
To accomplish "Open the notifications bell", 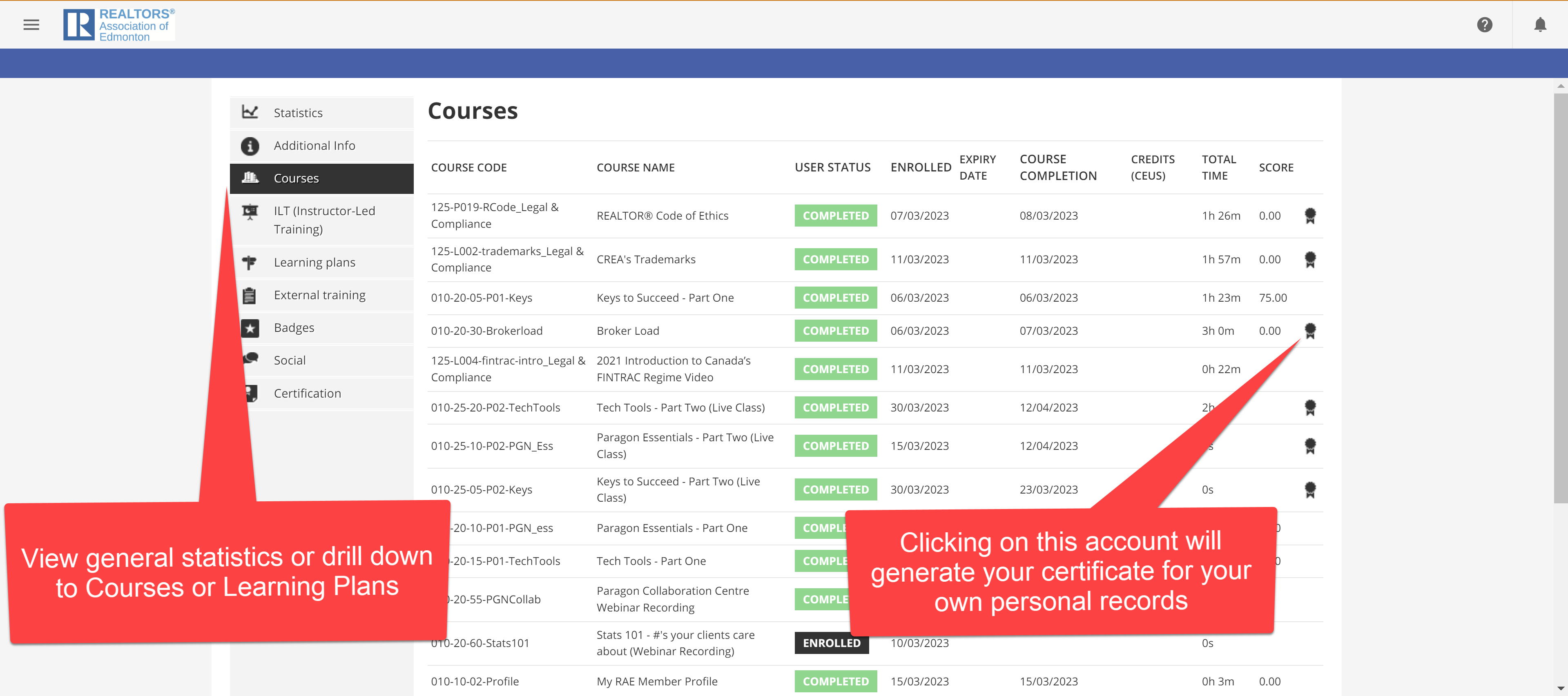I will (1539, 24).
